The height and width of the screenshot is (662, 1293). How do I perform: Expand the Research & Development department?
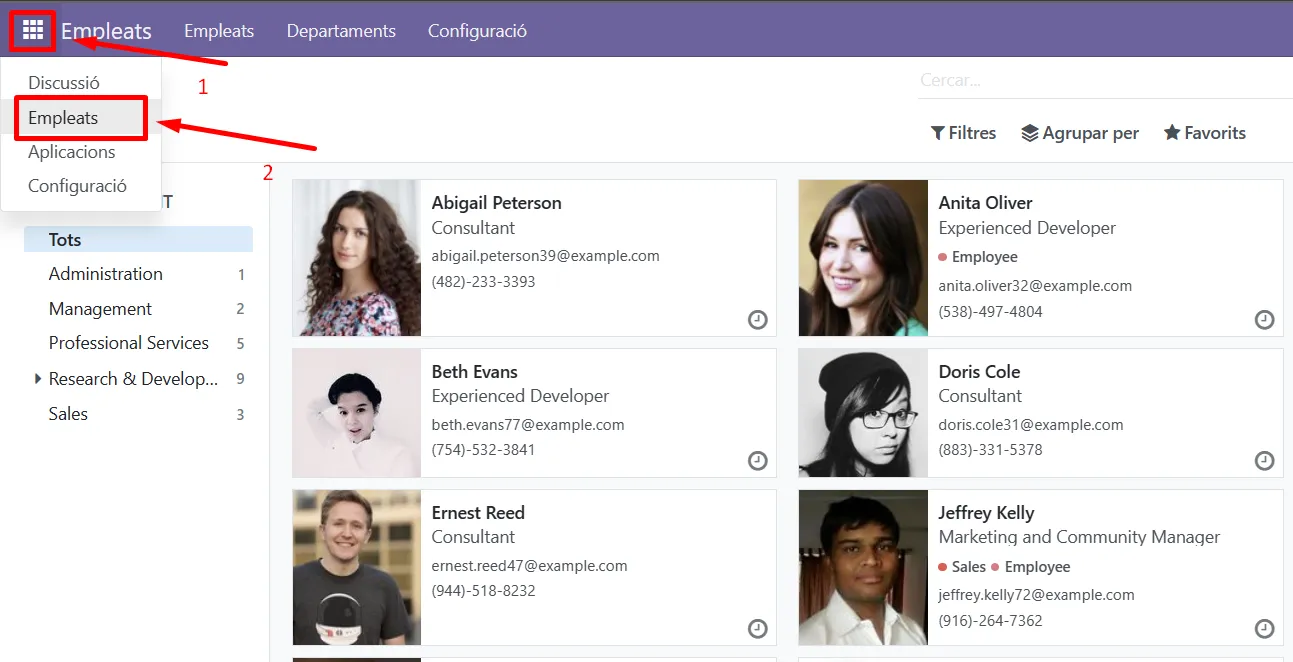tap(38, 379)
